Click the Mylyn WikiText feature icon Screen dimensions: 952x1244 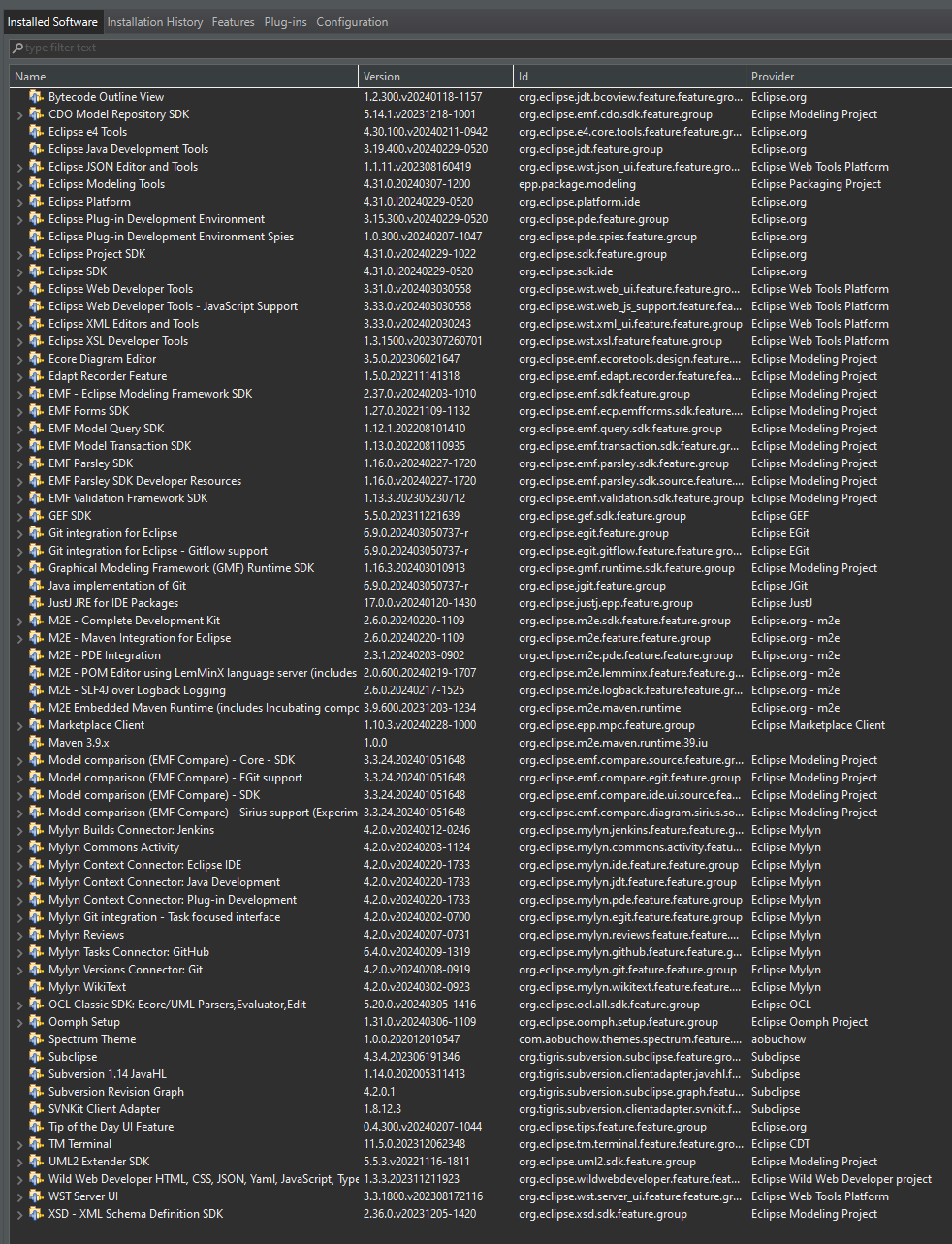(37, 987)
